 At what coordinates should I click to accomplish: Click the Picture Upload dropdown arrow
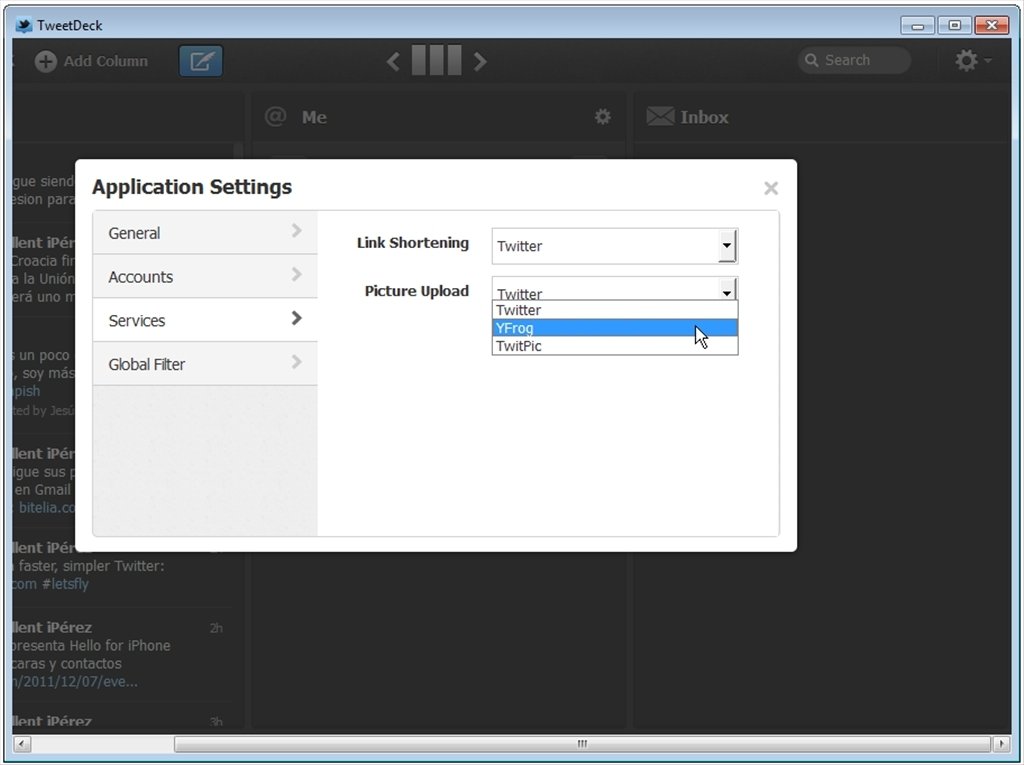click(727, 289)
